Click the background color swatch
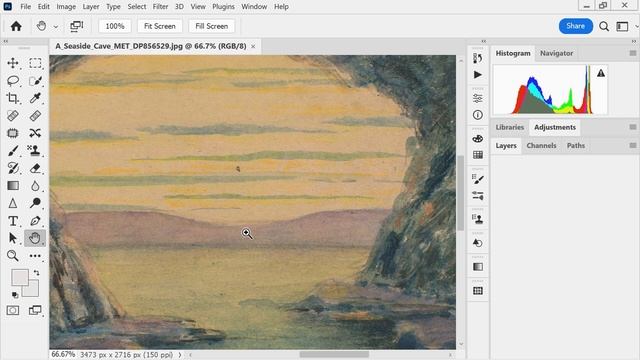This screenshot has height=360, width=640. point(33,290)
